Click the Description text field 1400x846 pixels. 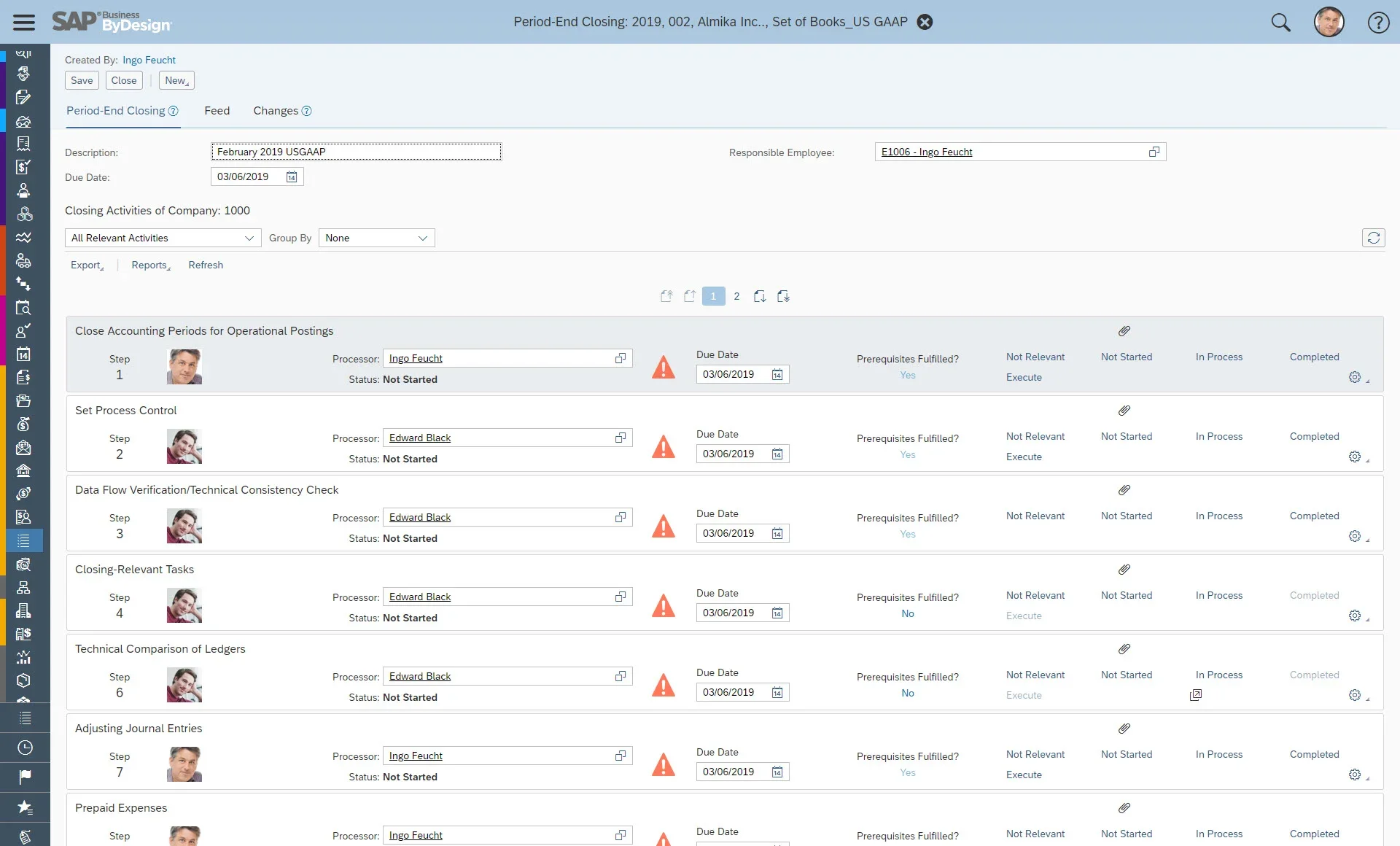coord(356,152)
